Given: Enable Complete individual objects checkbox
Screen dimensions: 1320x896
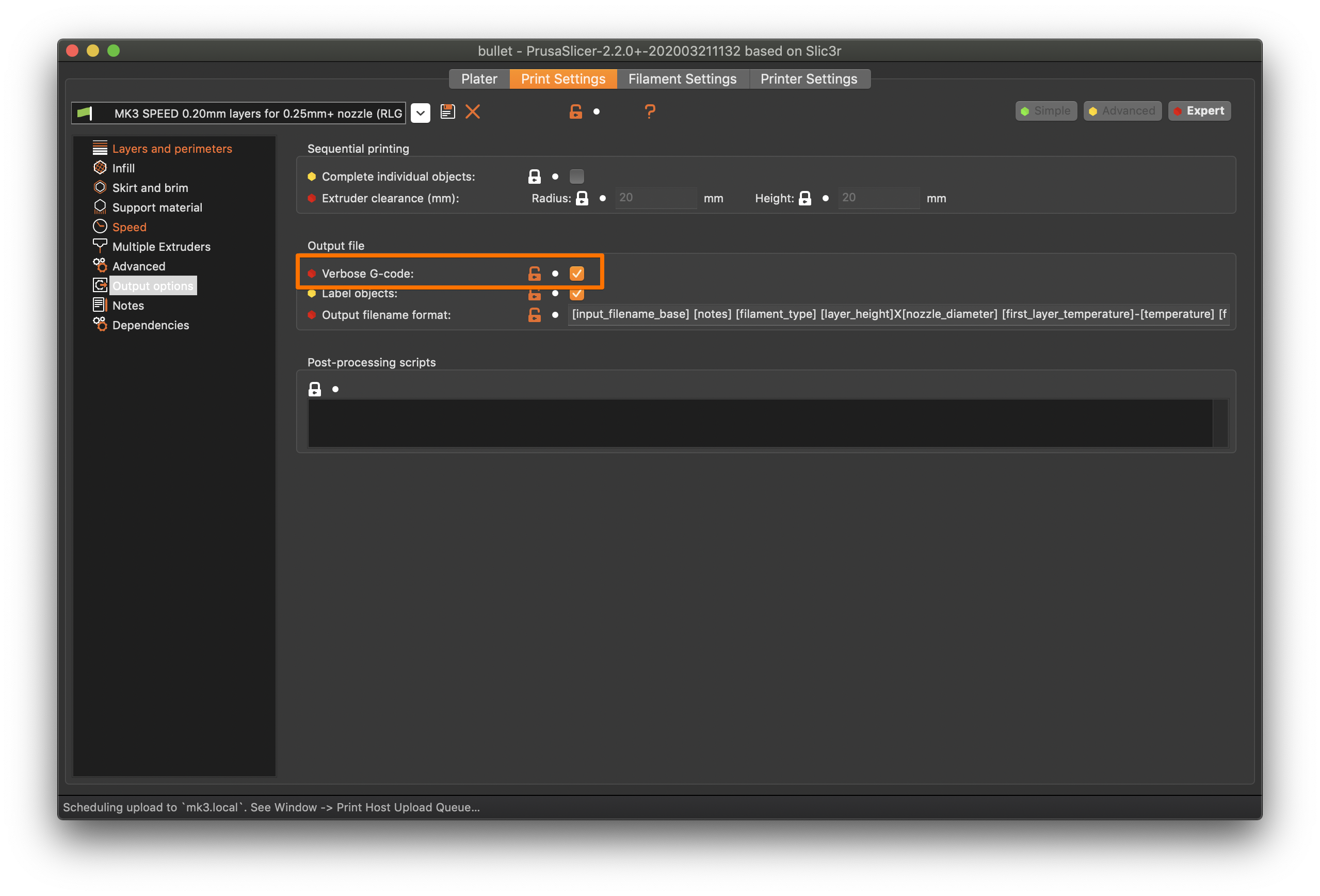Looking at the screenshot, I should [576, 177].
